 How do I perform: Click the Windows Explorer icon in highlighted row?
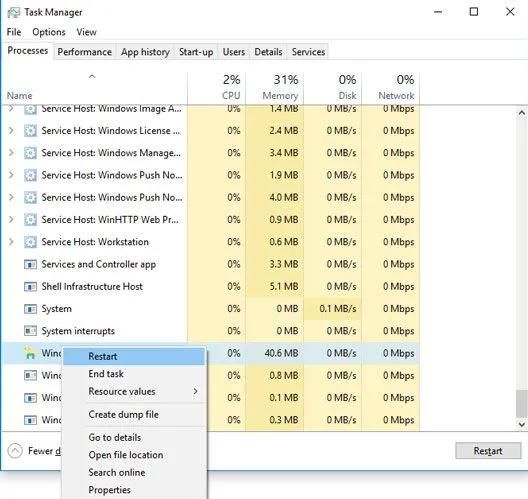(30, 353)
